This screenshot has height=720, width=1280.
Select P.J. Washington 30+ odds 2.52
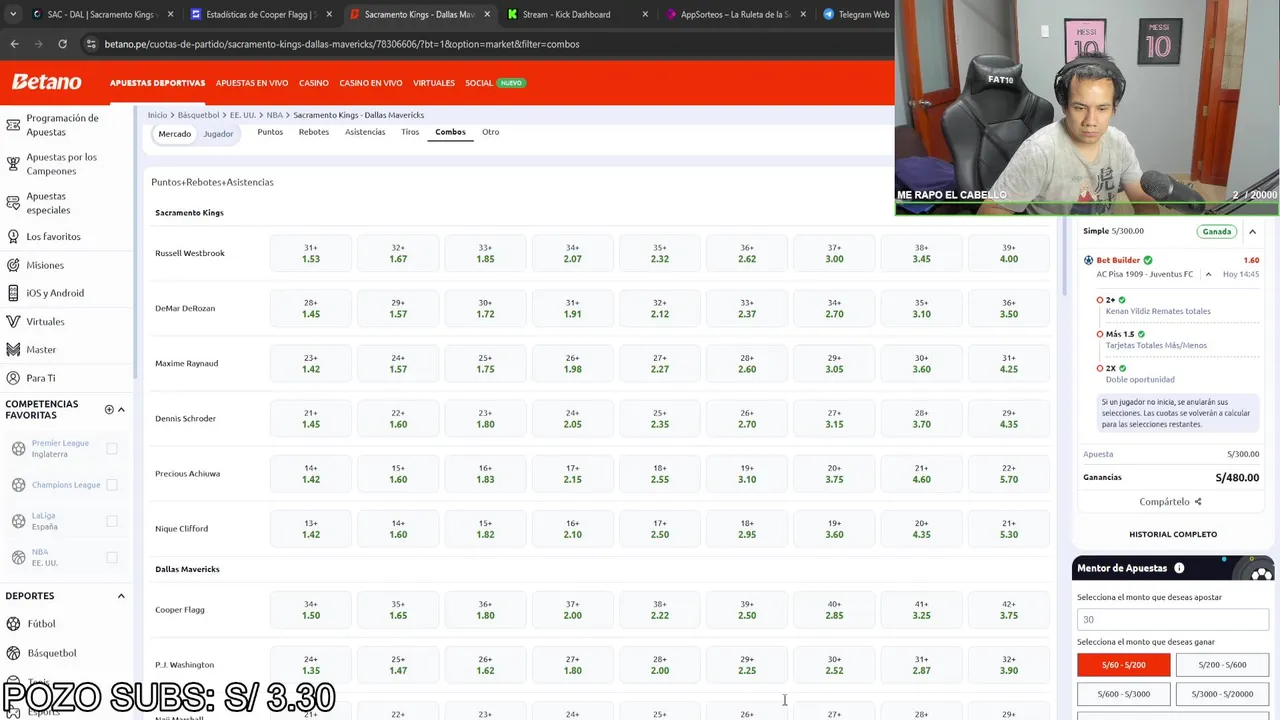pyautogui.click(x=834, y=664)
